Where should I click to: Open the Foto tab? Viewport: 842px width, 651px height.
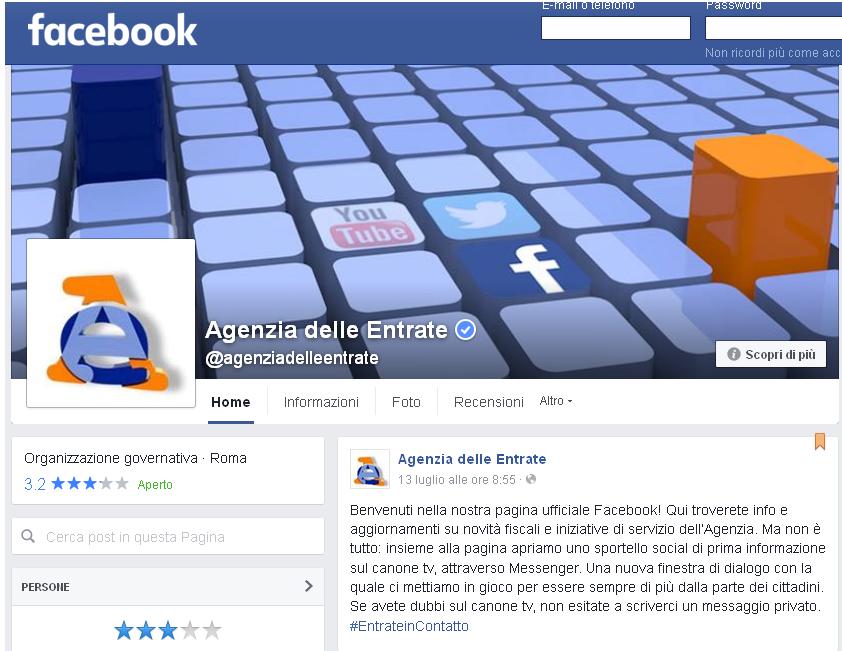point(406,402)
